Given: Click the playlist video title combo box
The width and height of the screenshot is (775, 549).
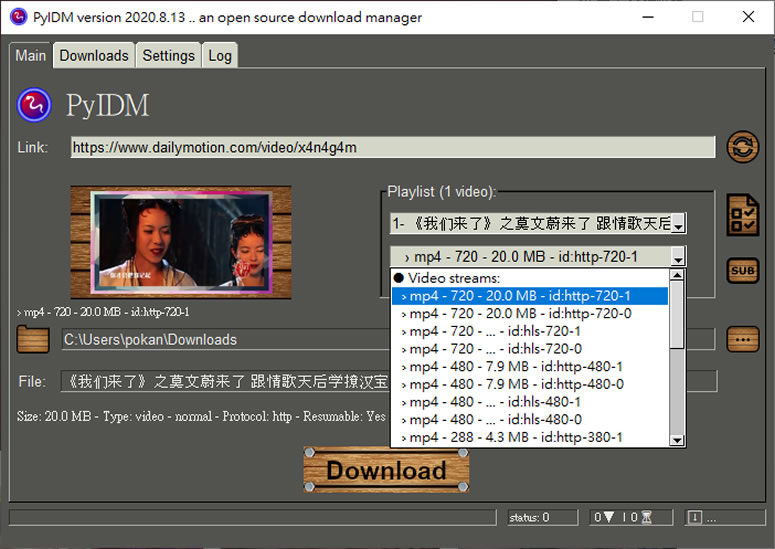Looking at the screenshot, I should (538, 224).
